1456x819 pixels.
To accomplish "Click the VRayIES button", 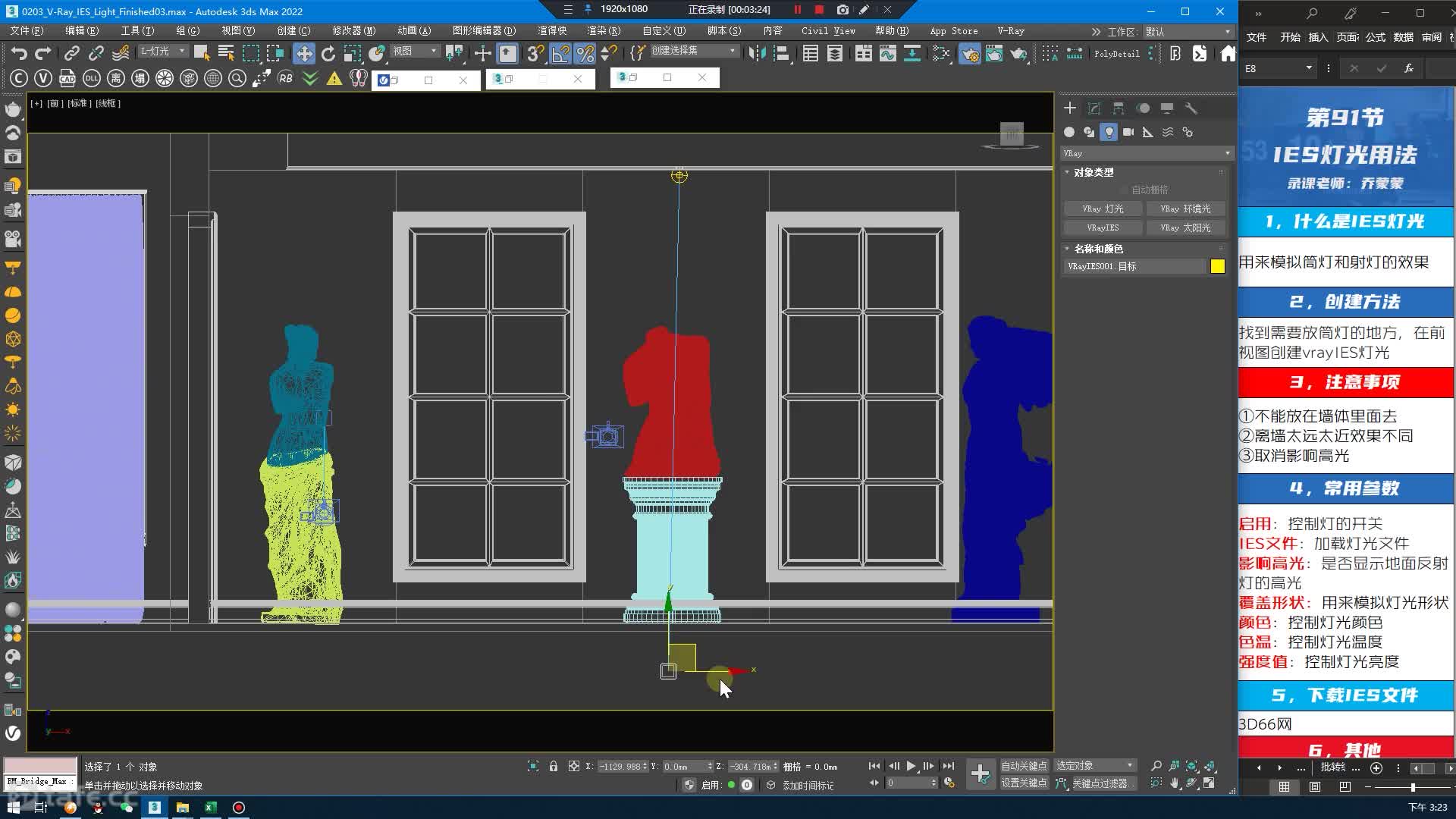I will [1103, 227].
